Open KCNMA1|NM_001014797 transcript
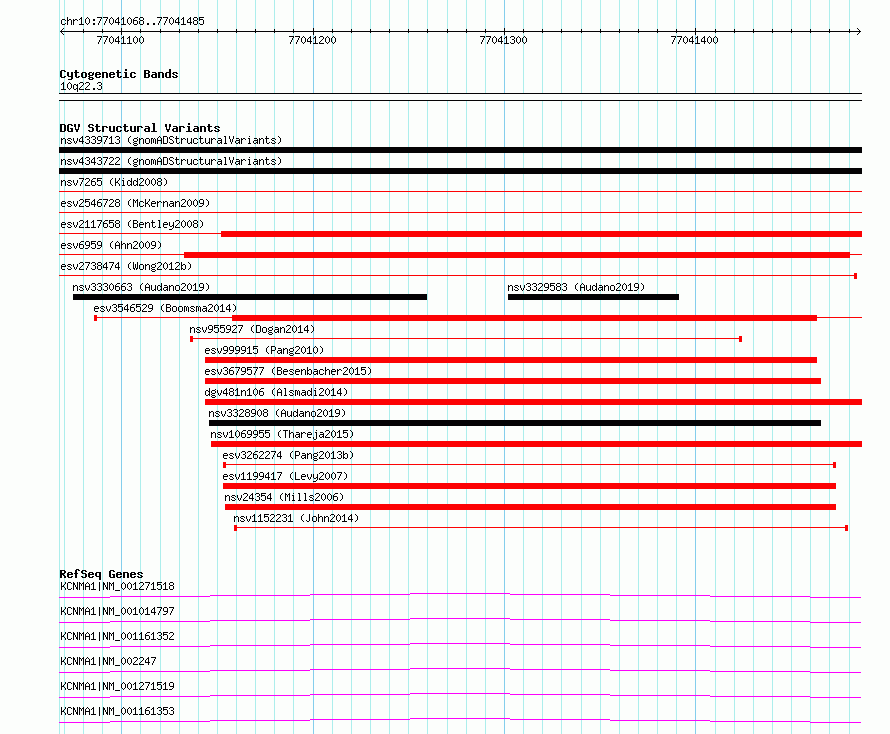 [x=117, y=612]
